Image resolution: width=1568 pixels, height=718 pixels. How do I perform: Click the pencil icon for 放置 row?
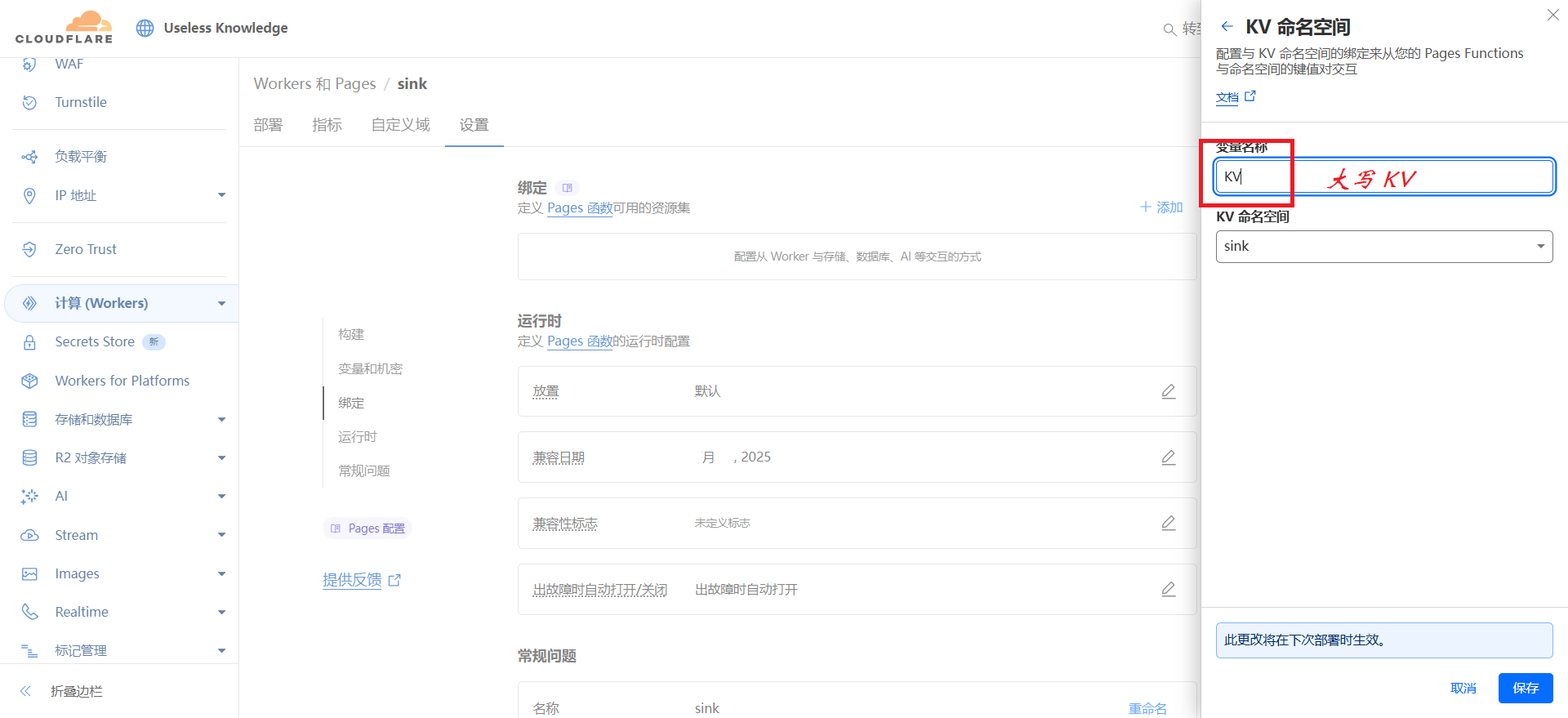[1168, 391]
